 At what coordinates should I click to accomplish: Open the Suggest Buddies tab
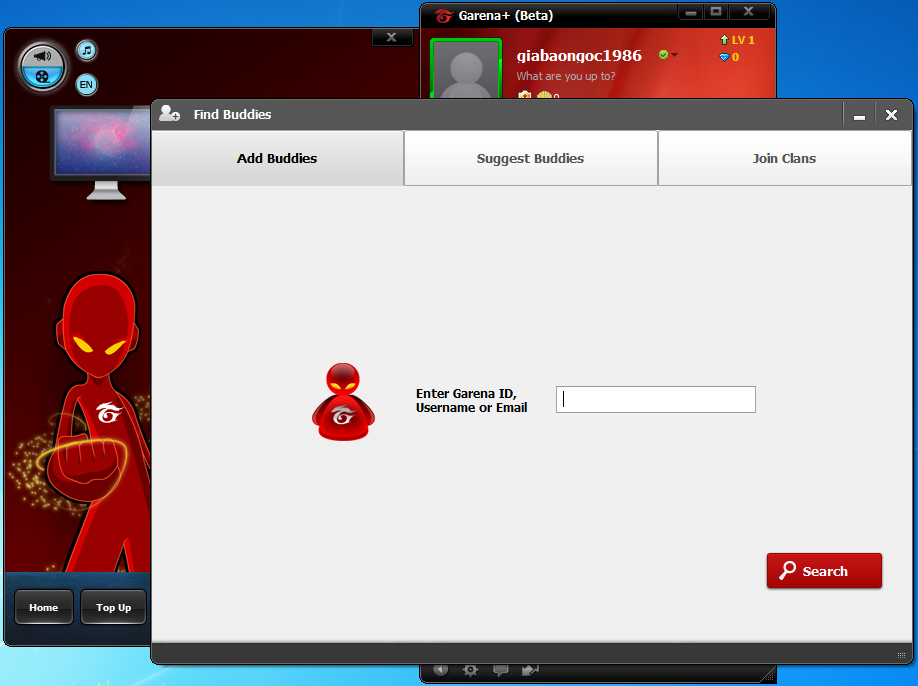point(530,158)
